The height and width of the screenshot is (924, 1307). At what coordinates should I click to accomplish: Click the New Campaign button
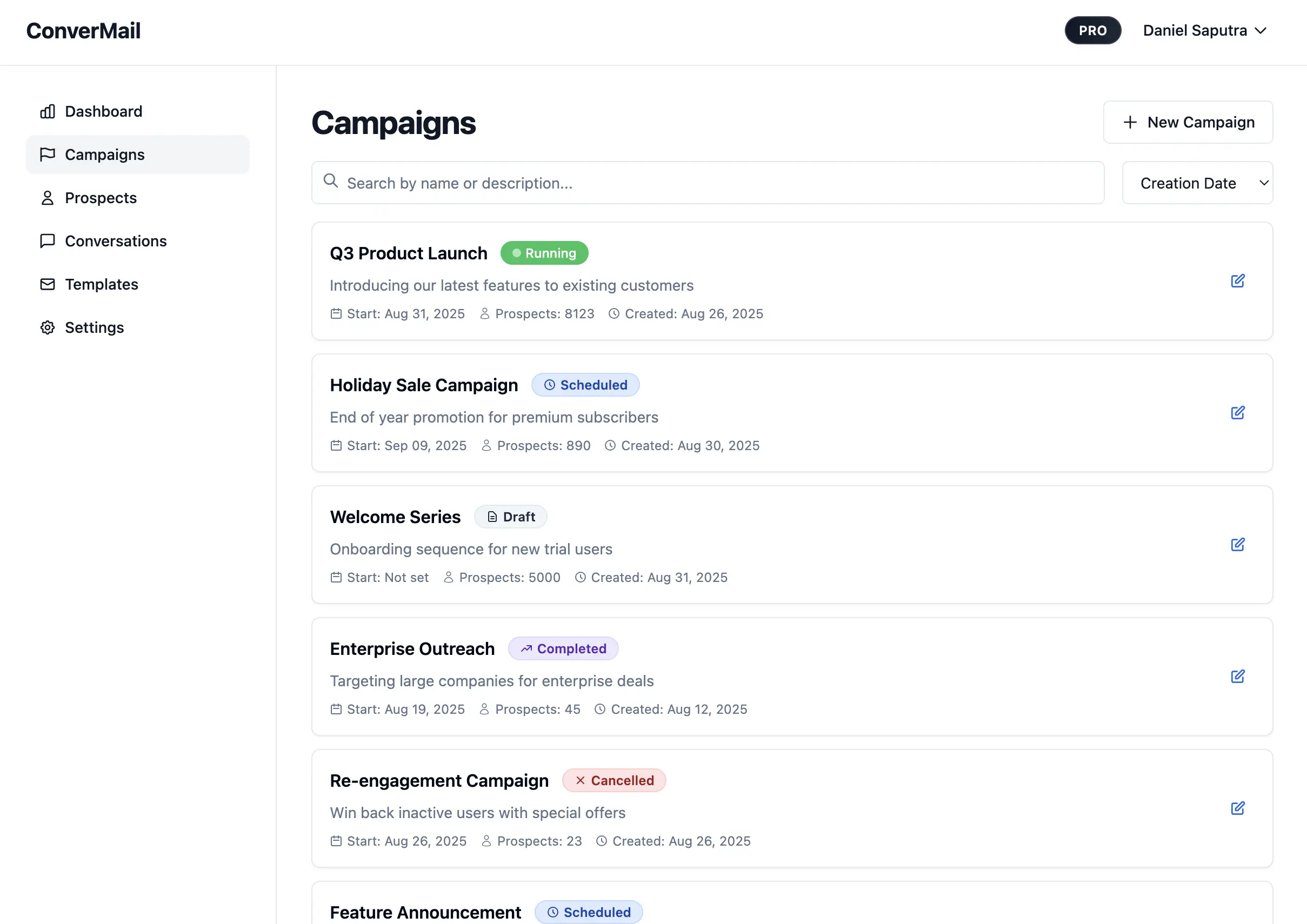[1188, 122]
